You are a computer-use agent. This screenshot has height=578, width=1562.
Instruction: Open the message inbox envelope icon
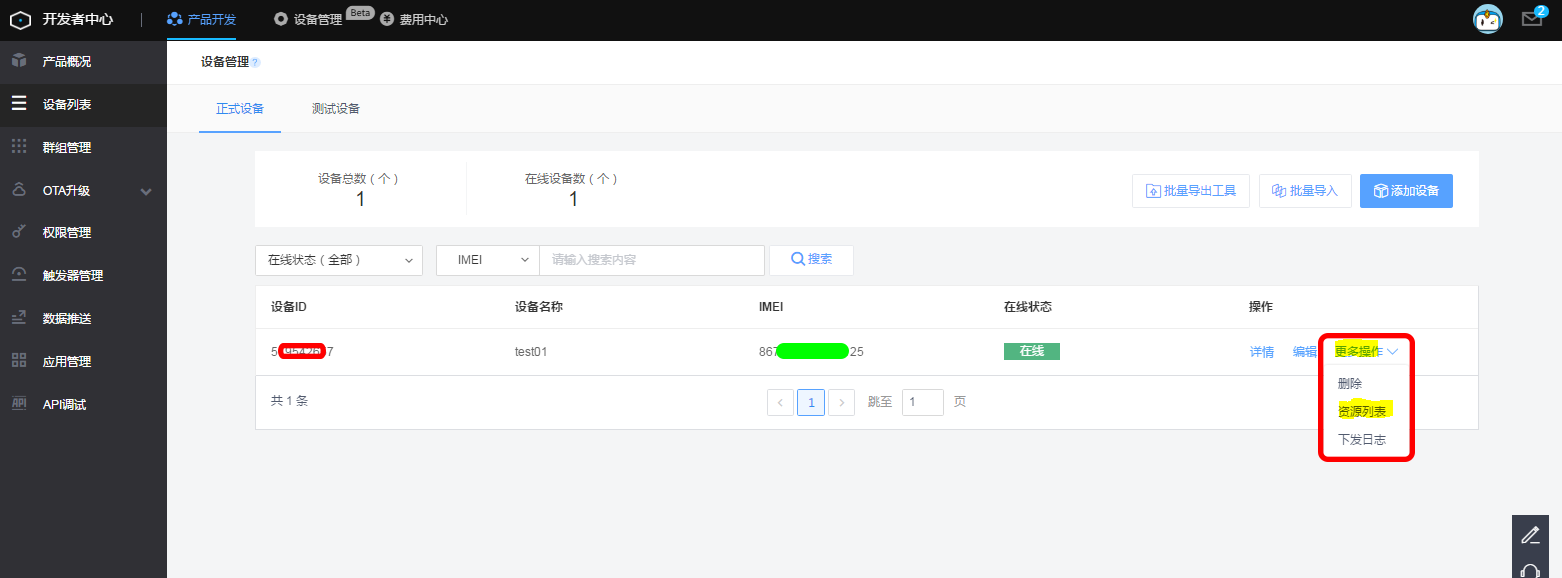[1533, 18]
